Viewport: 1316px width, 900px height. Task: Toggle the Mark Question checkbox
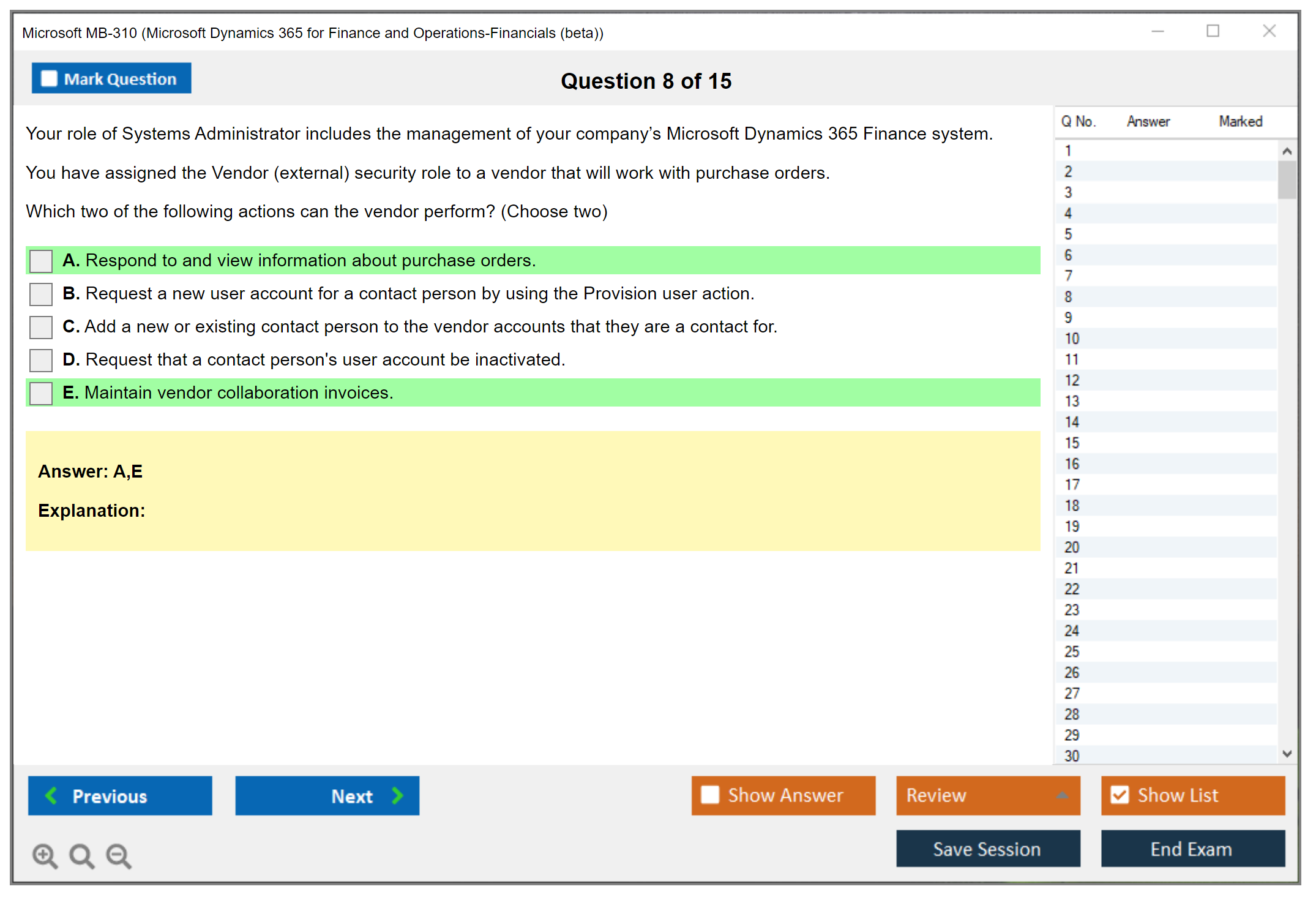[x=49, y=78]
